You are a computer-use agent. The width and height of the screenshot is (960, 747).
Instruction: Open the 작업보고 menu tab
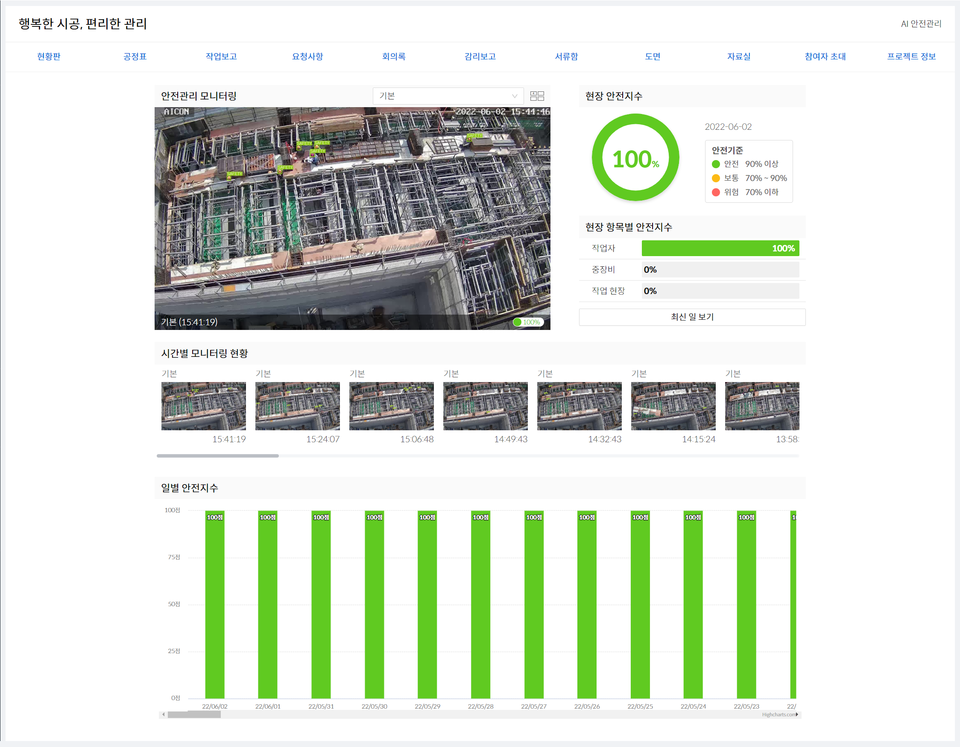221,56
